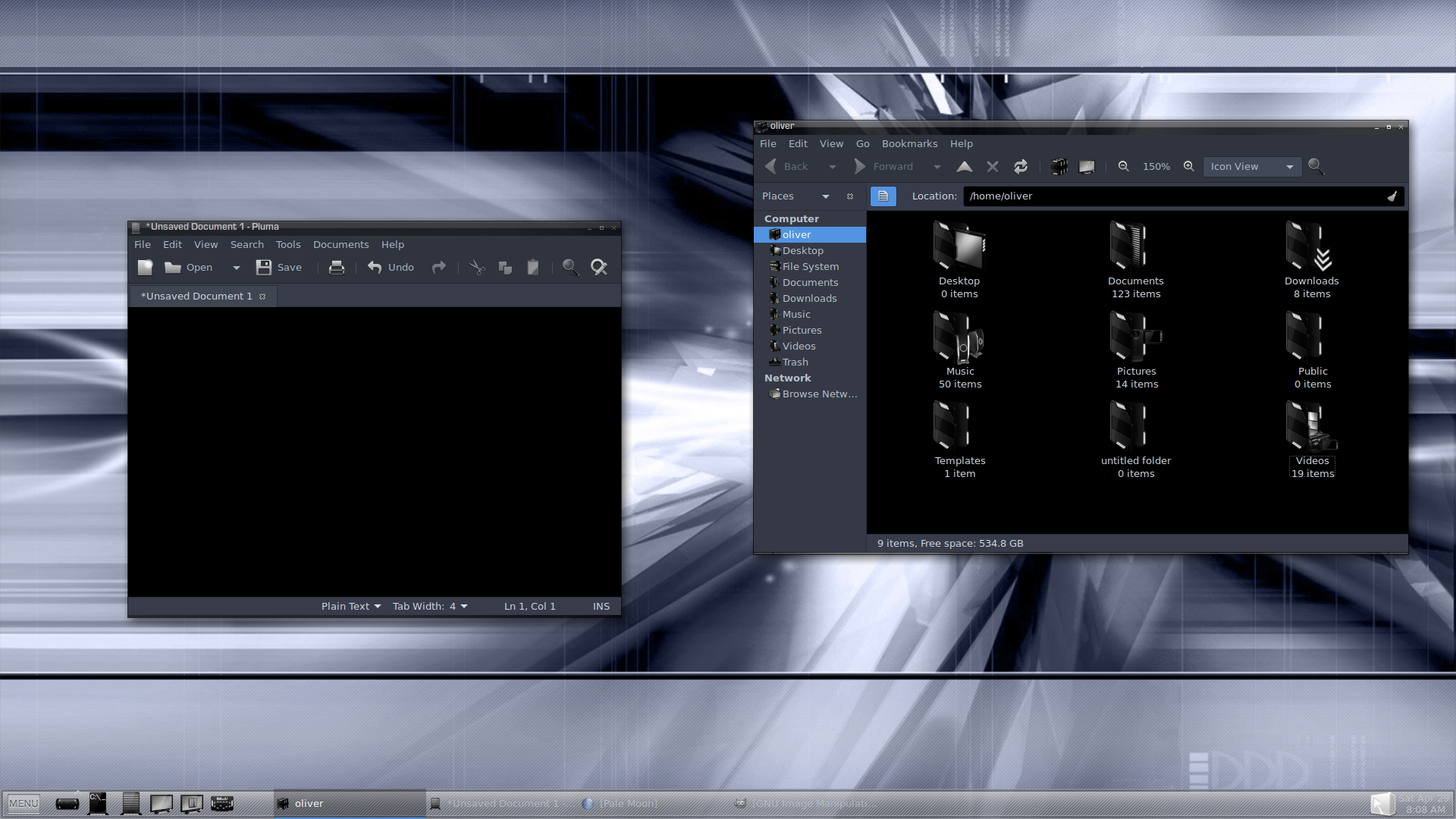Viewport: 1456px width, 819px height.
Task: Click the home folder icon in toolbar
Action: (1059, 166)
